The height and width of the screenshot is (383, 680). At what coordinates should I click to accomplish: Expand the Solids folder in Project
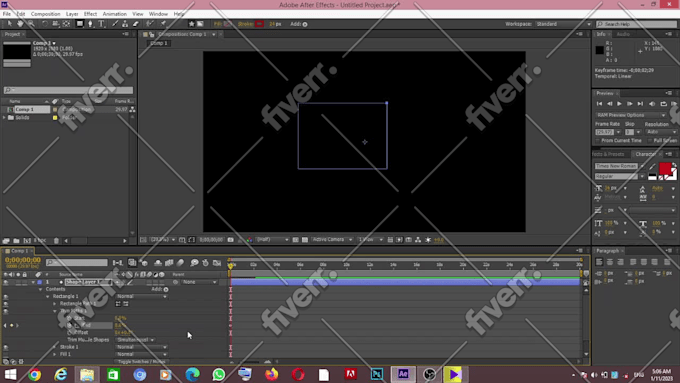click(x=4, y=118)
